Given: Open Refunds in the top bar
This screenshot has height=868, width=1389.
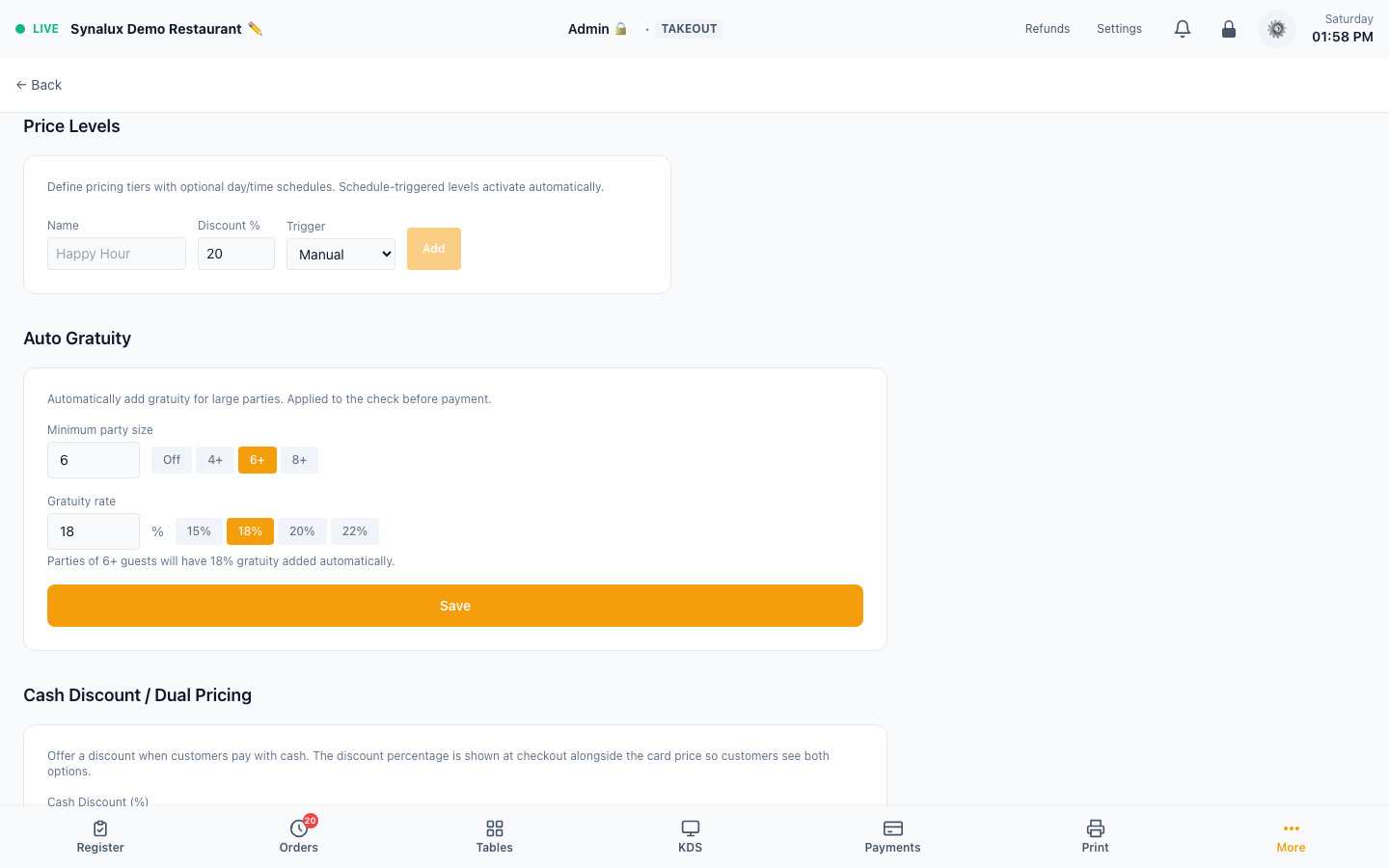Looking at the screenshot, I should (1048, 29).
